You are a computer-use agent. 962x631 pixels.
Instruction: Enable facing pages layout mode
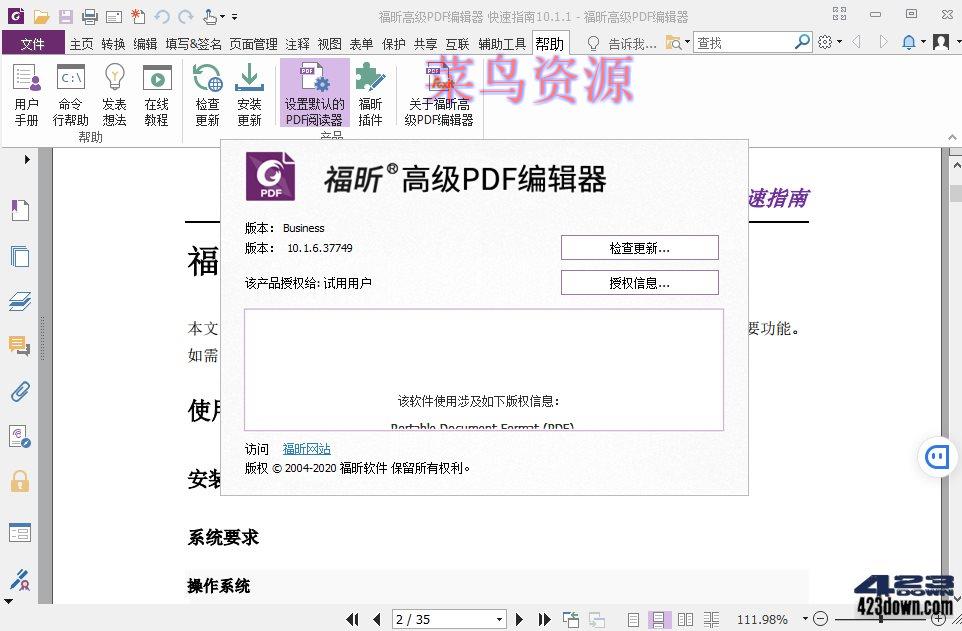click(x=685, y=618)
